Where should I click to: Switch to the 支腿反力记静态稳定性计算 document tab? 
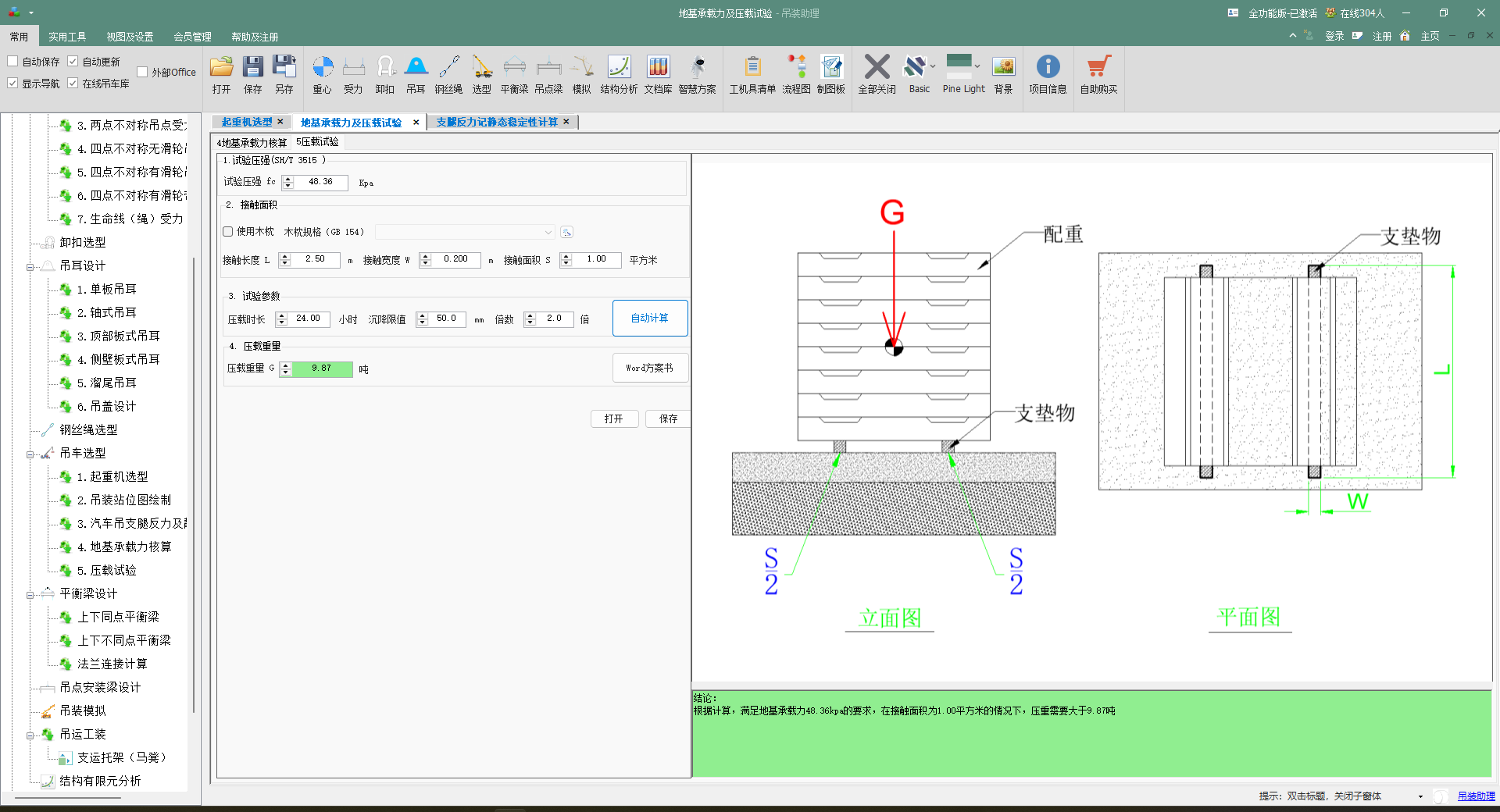click(497, 122)
